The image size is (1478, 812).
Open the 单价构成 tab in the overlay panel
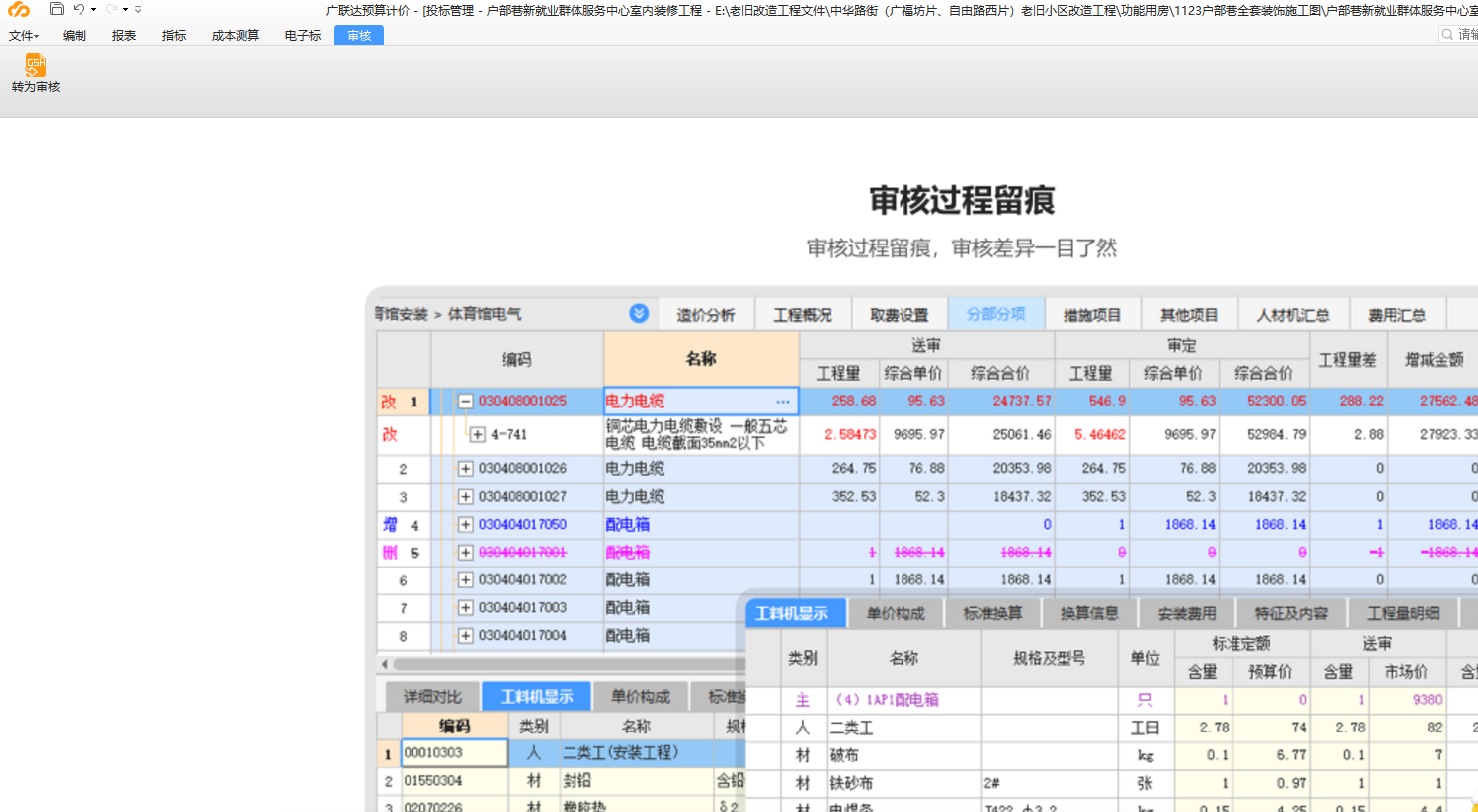[x=896, y=614]
